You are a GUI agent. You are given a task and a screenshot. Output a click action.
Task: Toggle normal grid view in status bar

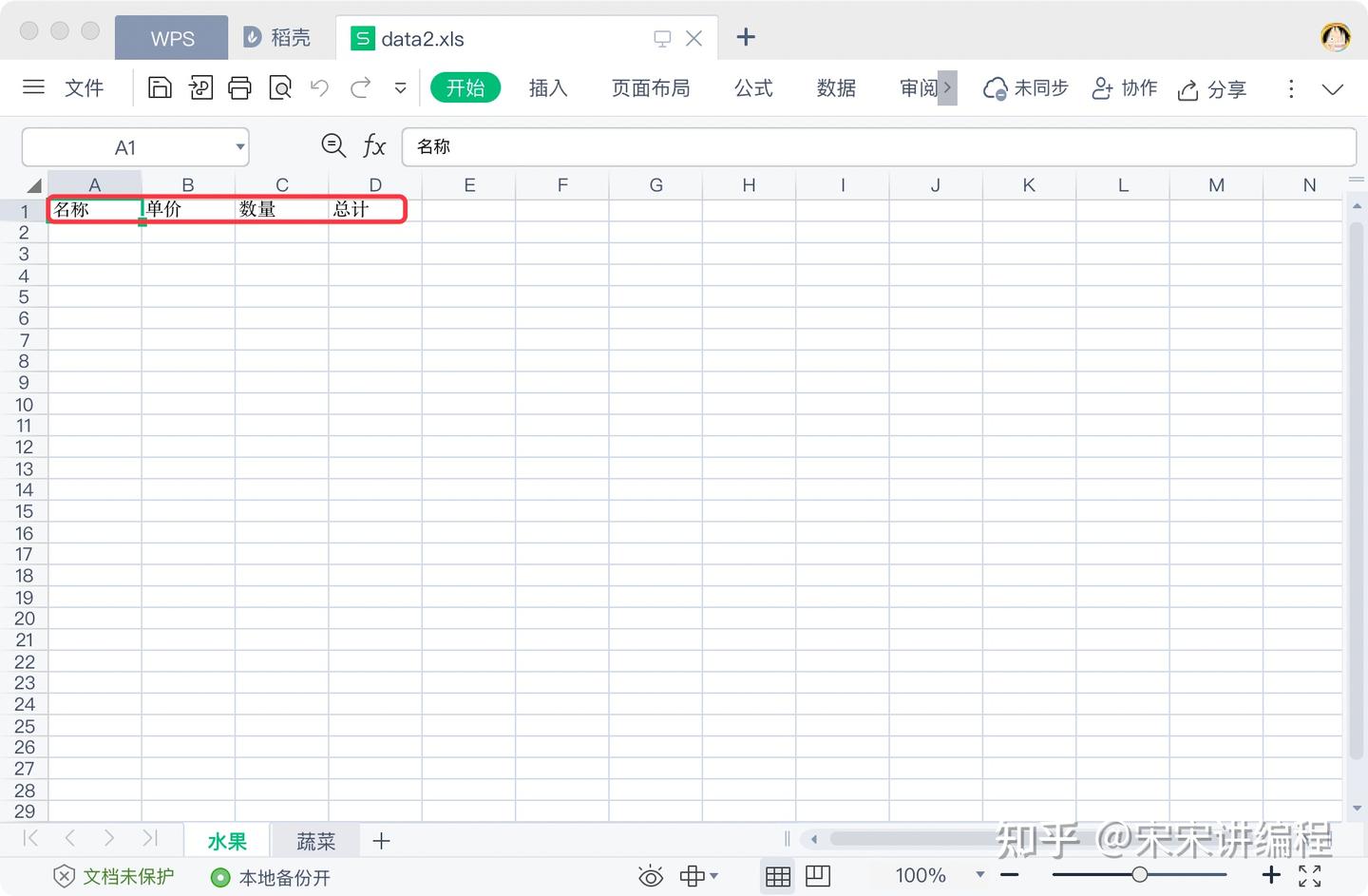tap(777, 875)
